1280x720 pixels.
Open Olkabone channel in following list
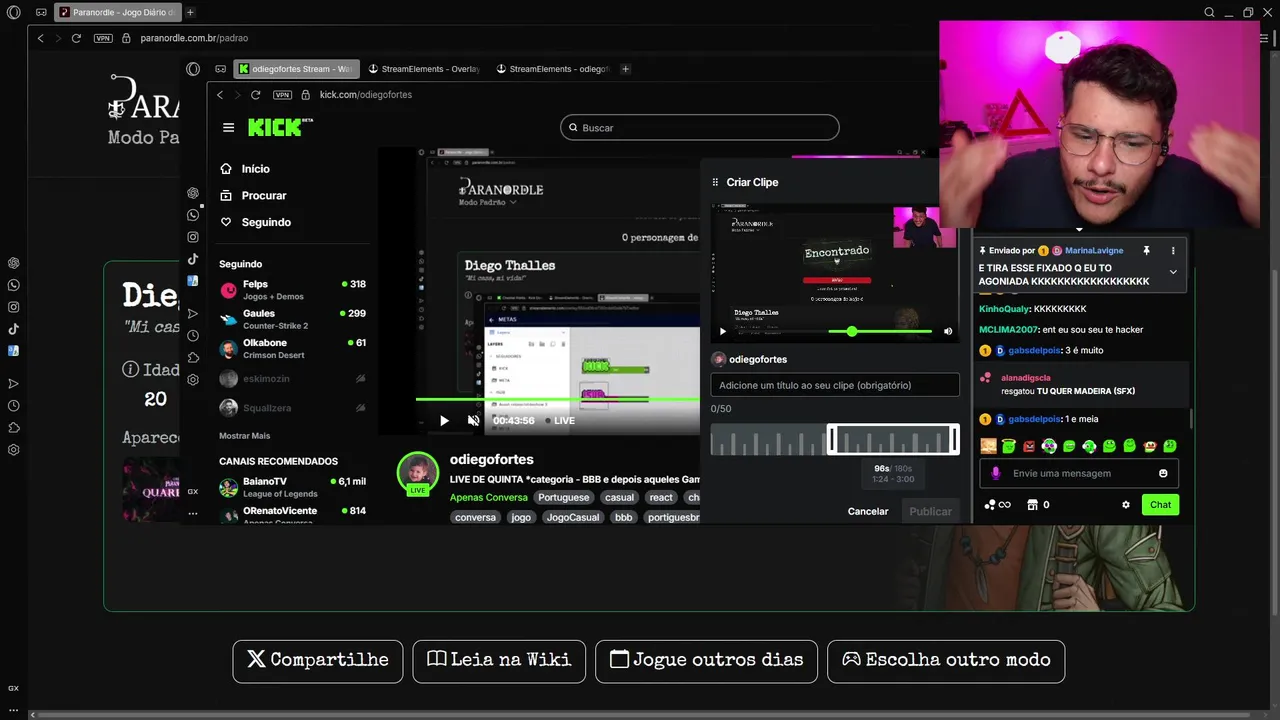click(292, 348)
